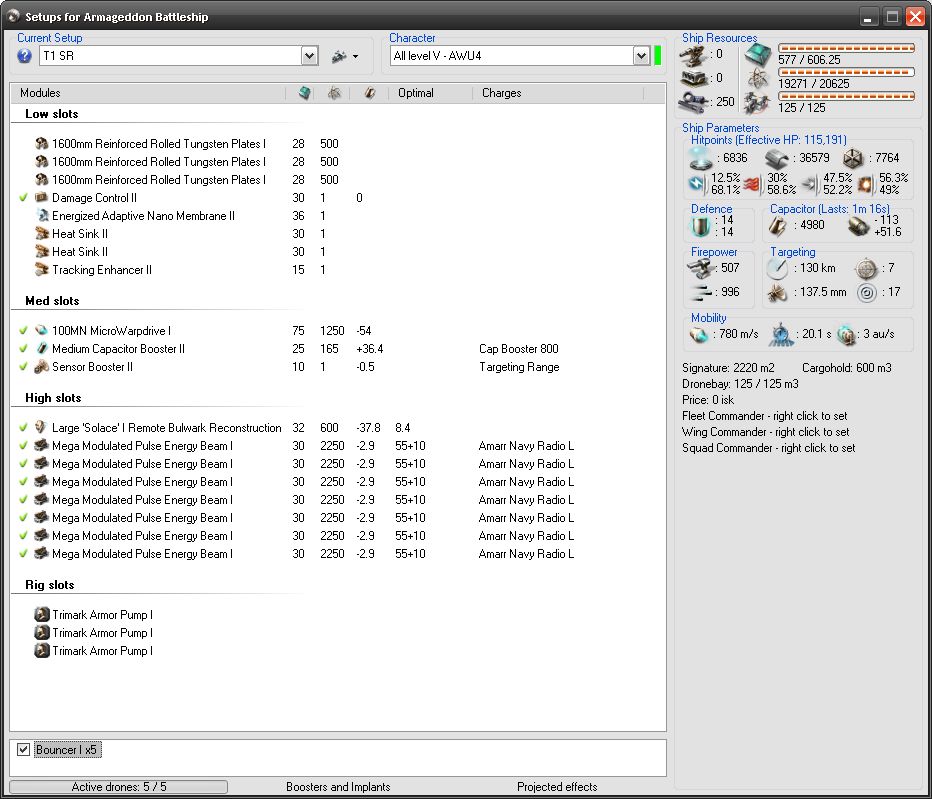The height and width of the screenshot is (799, 932).
Task: Click the Charges column header
Action: tap(502, 93)
